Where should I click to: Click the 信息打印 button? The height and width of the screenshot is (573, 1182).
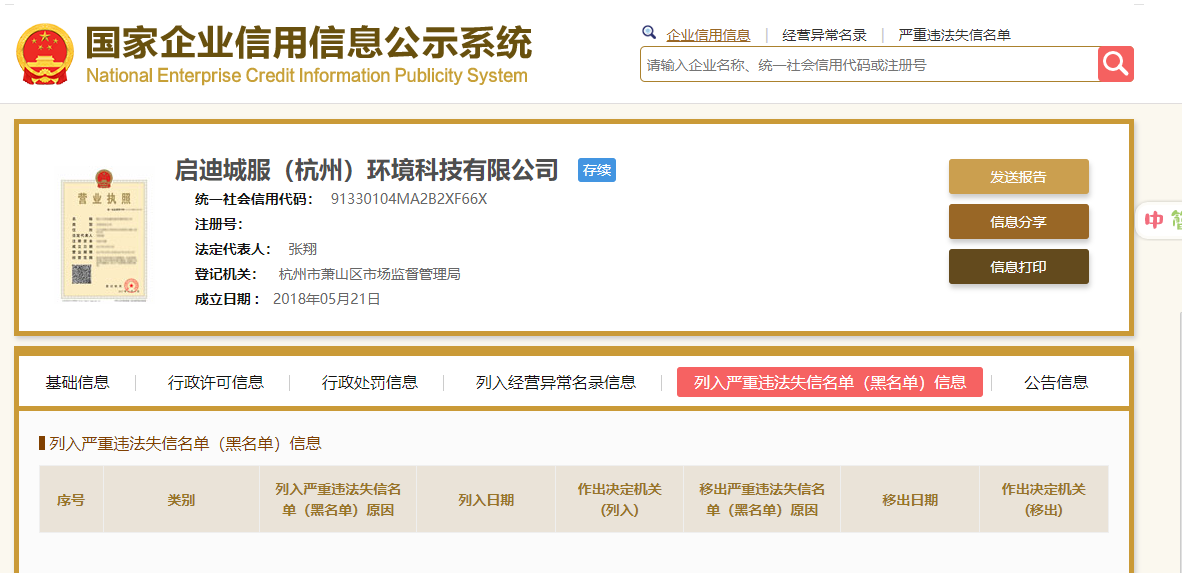(x=1018, y=267)
